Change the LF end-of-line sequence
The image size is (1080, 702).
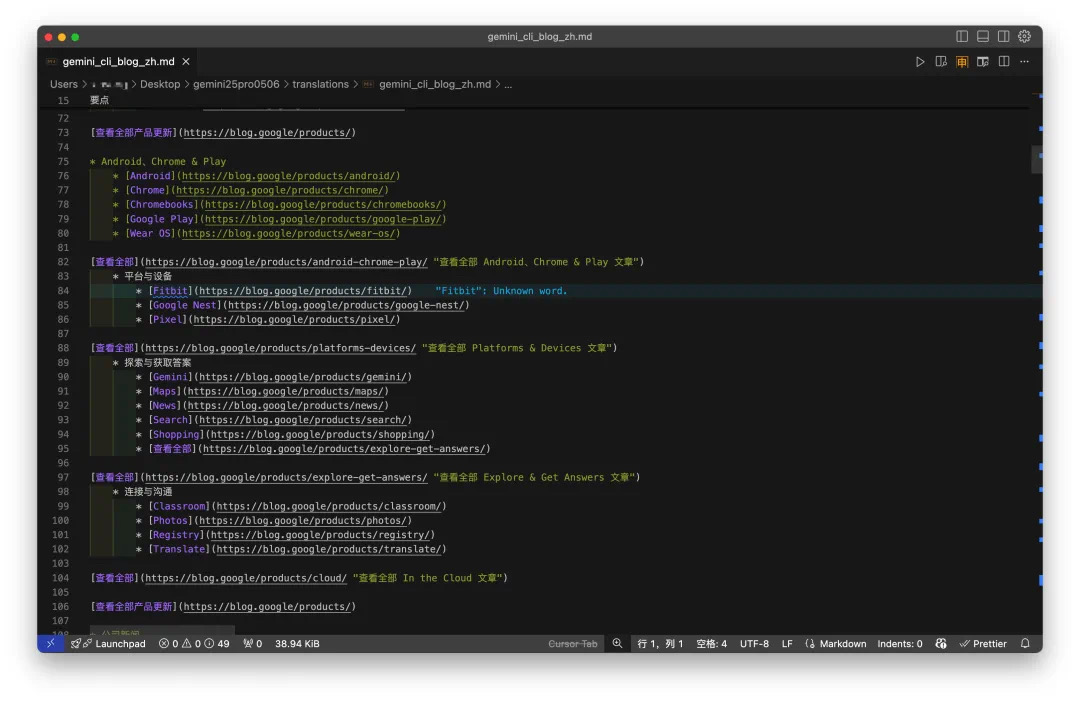pyautogui.click(x=787, y=643)
